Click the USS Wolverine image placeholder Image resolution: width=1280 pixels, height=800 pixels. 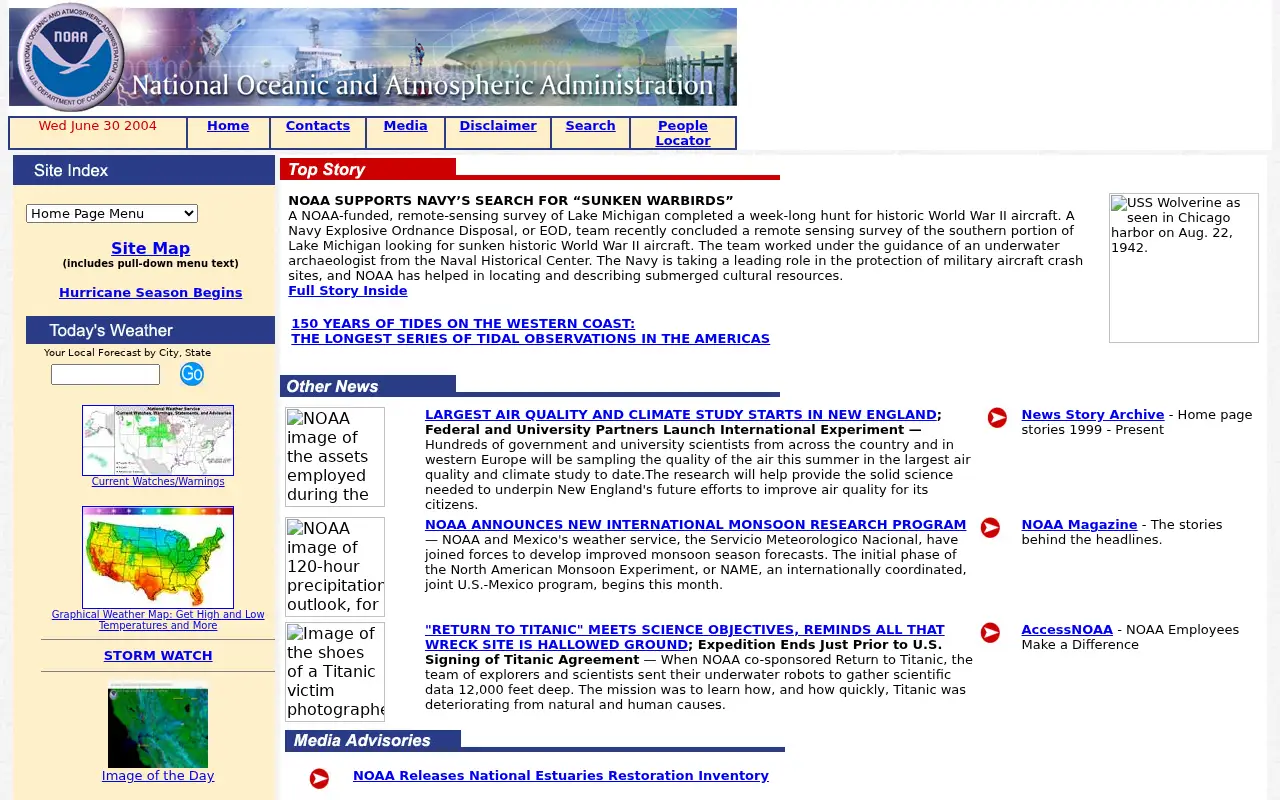tap(1184, 268)
